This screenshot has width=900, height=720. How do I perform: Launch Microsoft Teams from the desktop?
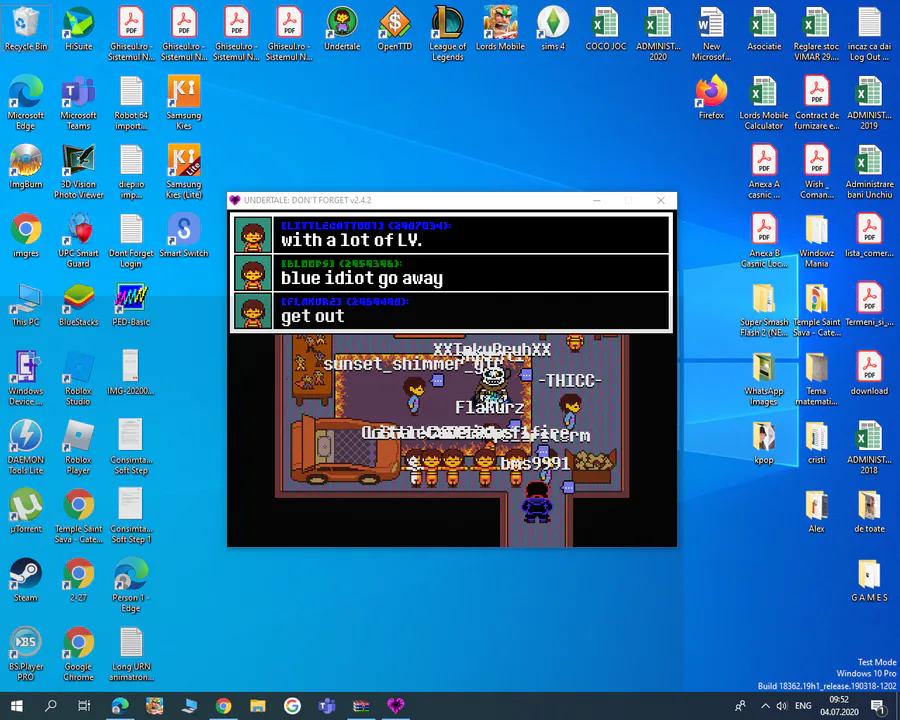(79, 102)
